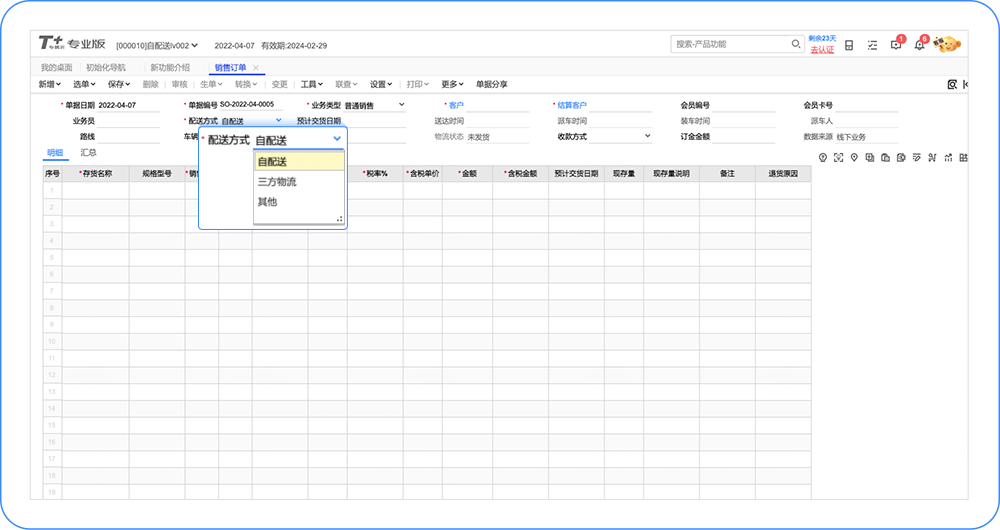Open the user avatar menu

click(x=946, y=44)
